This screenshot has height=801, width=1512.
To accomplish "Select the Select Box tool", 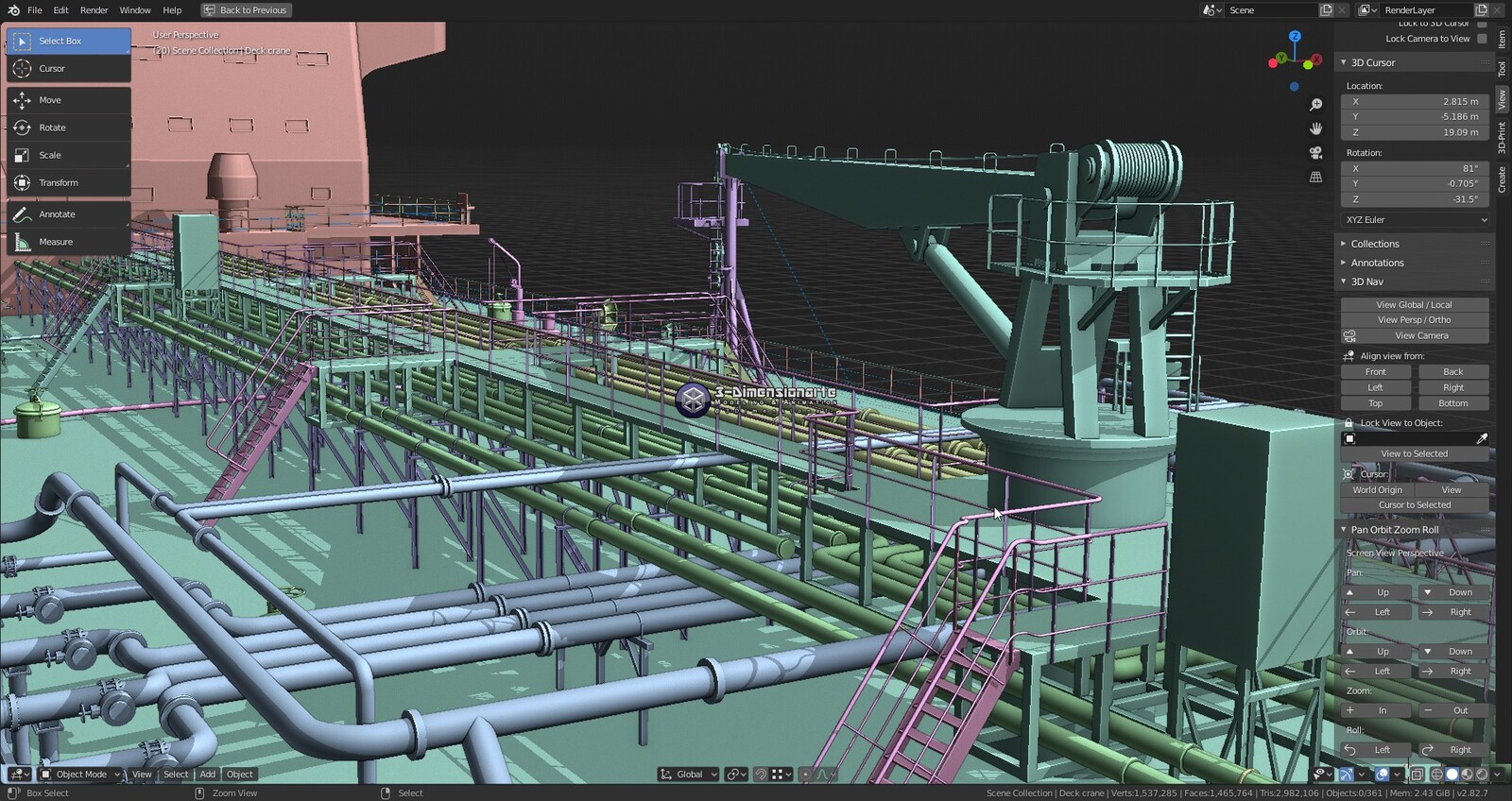I will click(69, 41).
